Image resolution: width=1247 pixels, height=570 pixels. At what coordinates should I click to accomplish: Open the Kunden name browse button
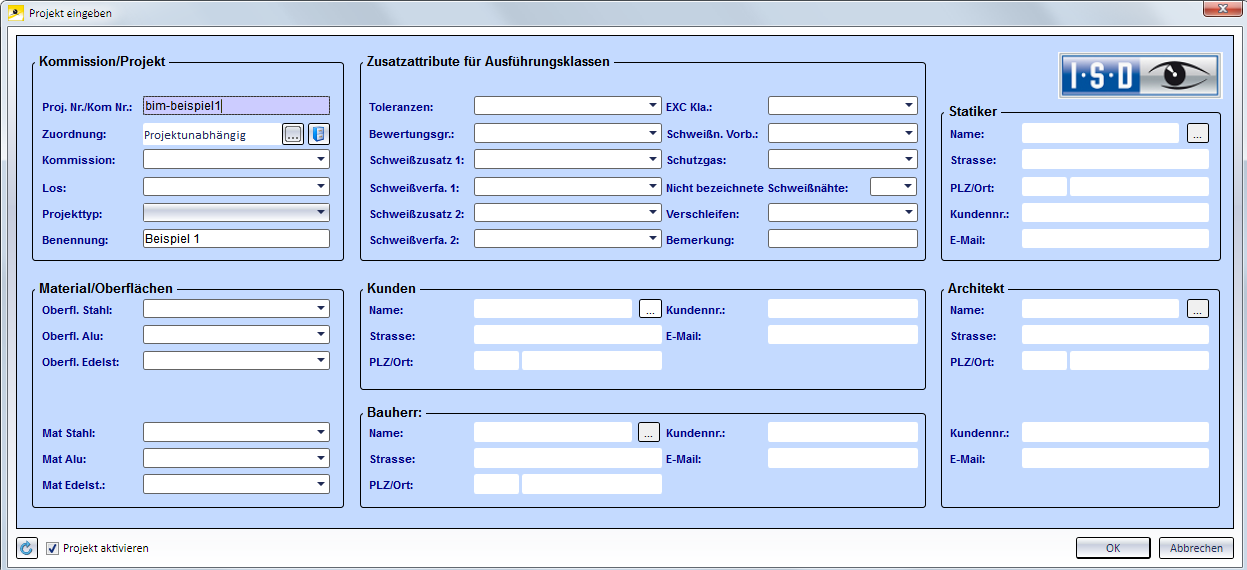click(x=650, y=309)
